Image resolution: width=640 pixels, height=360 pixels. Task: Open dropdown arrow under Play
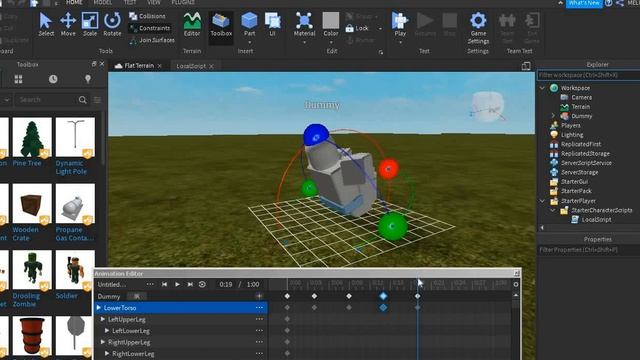(400, 42)
